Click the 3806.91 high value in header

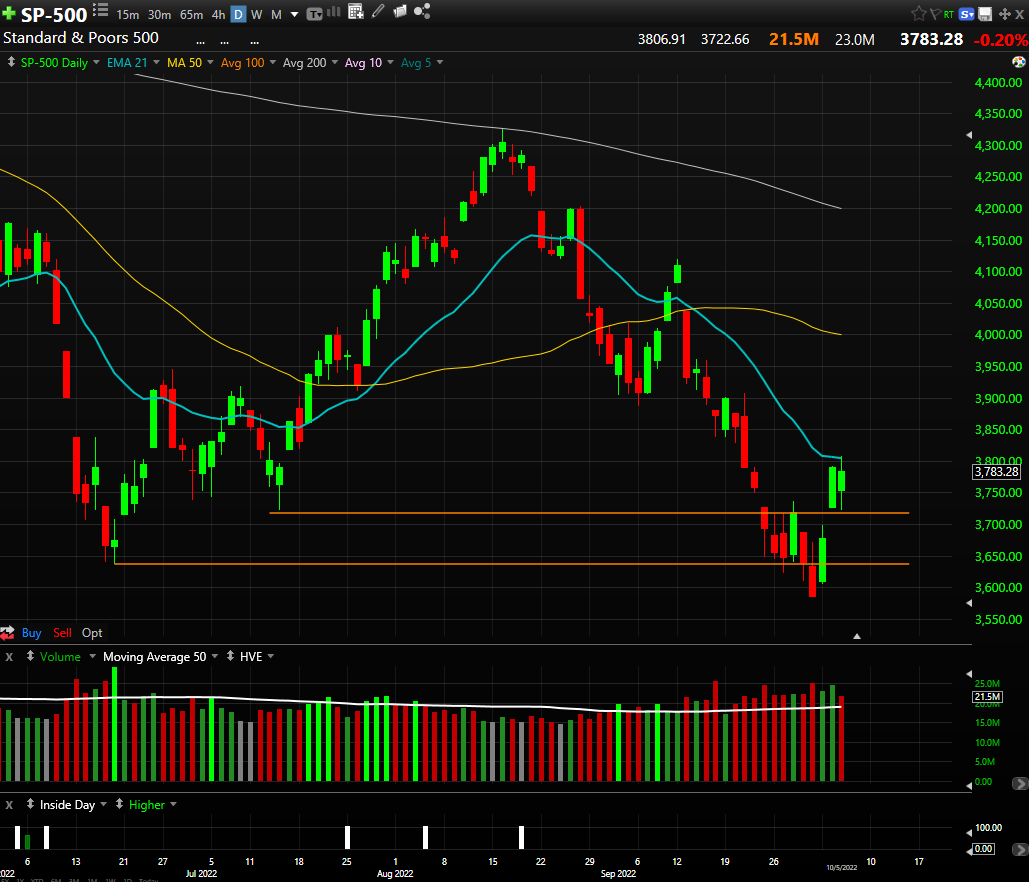662,39
